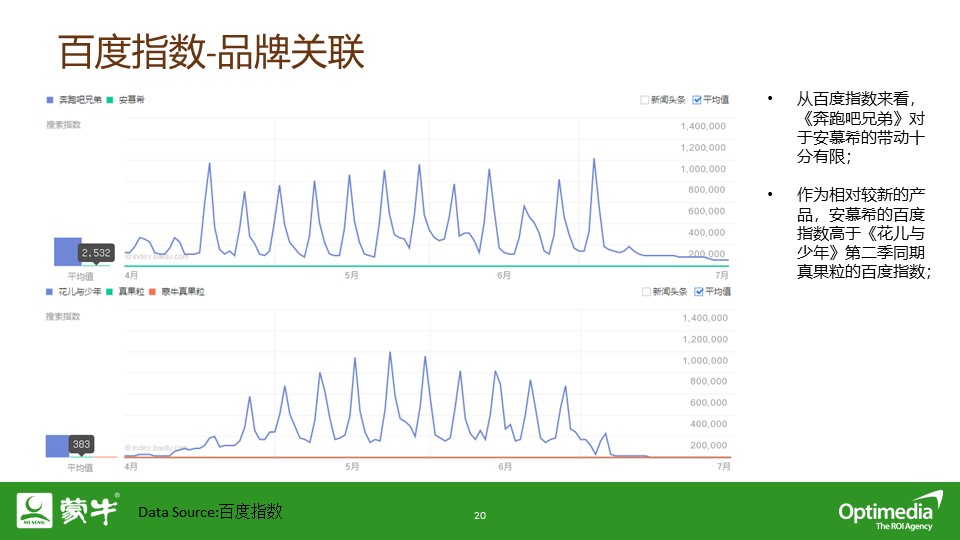960x540 pixels.
Task: Click 平均值 label under top chart bar
Action: coord(80,277)
